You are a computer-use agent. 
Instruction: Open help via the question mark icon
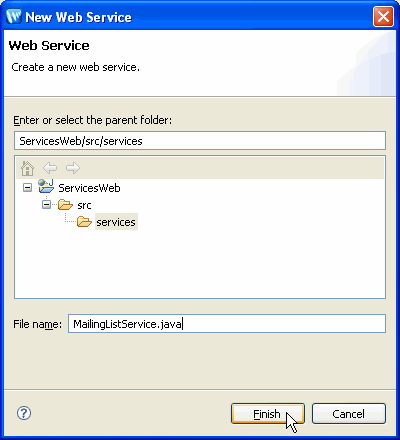[24, 413]
